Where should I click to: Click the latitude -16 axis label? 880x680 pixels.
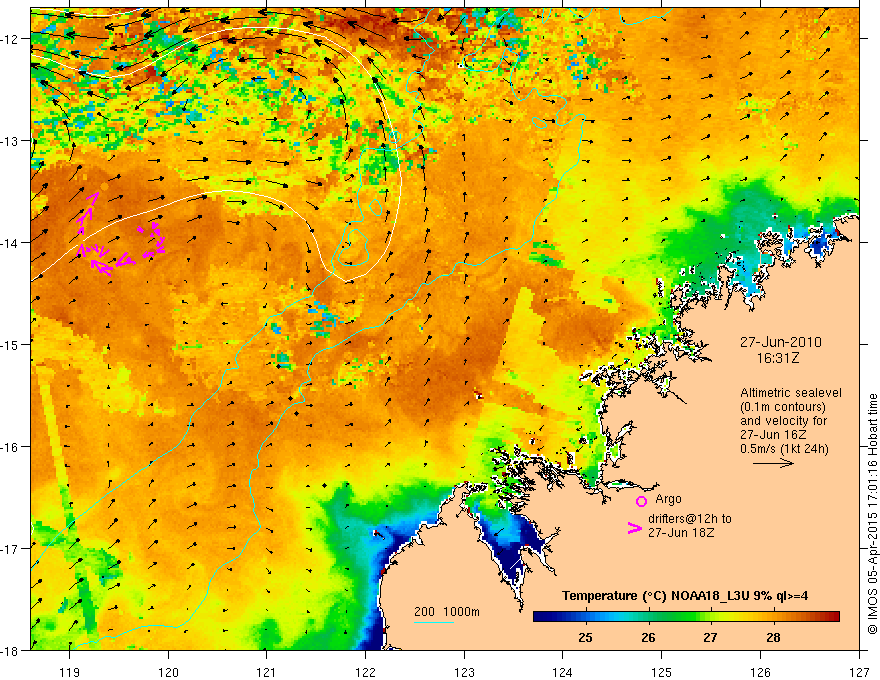pyautogui.click(x=10, y=447)
